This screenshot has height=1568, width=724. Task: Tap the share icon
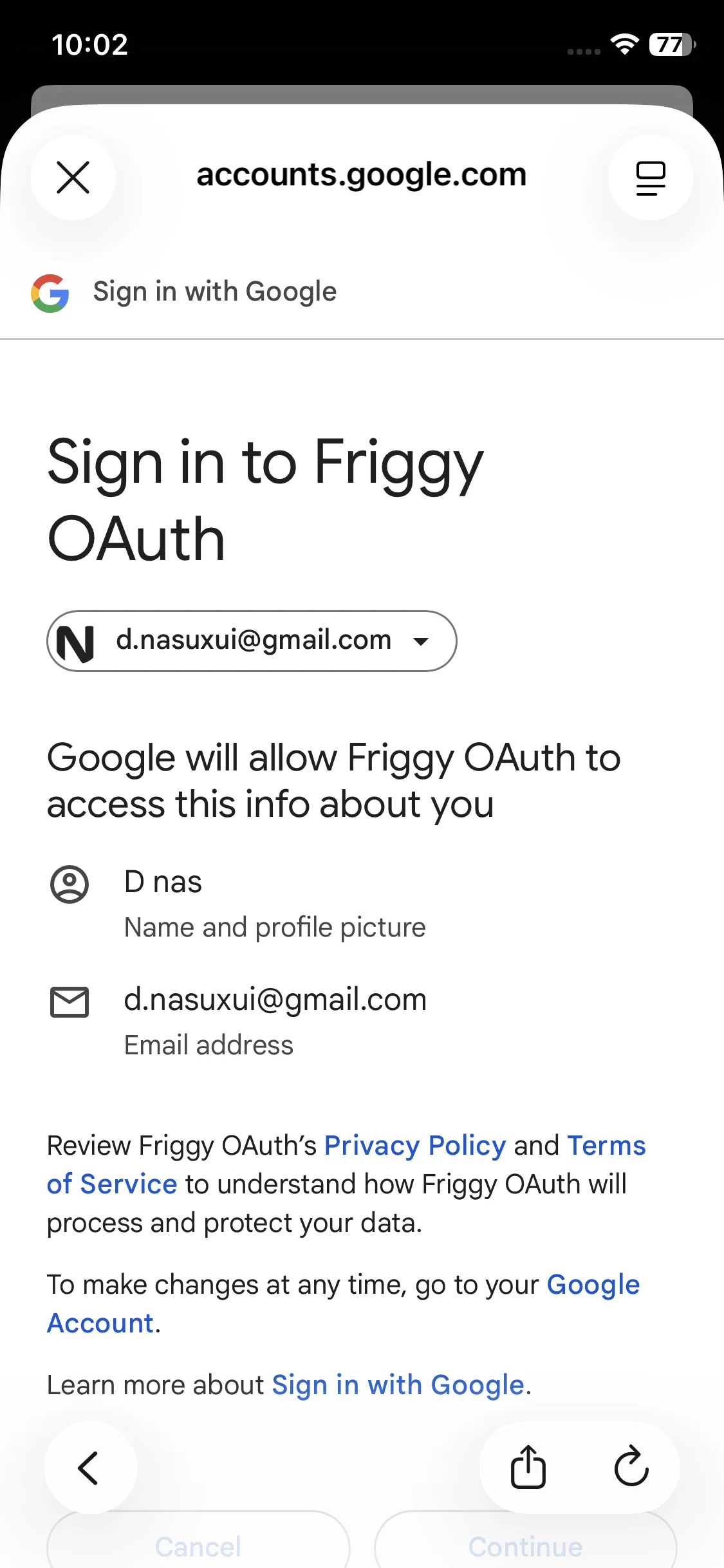pyautogui.click(x=528, y=1468)
